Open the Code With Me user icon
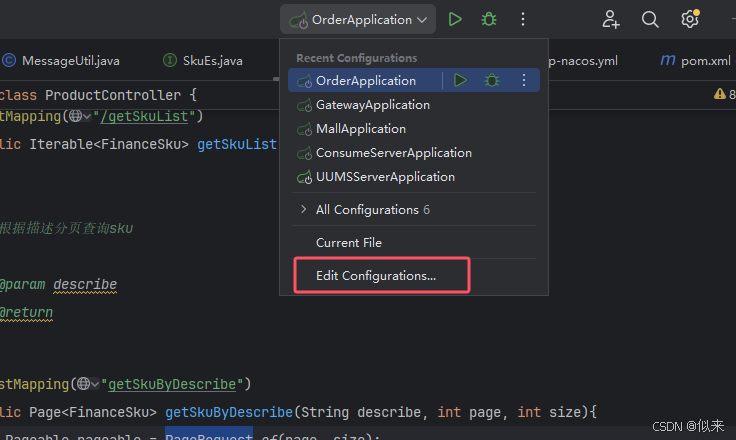Viewport: 736px width, 440px height. [611, 19]
